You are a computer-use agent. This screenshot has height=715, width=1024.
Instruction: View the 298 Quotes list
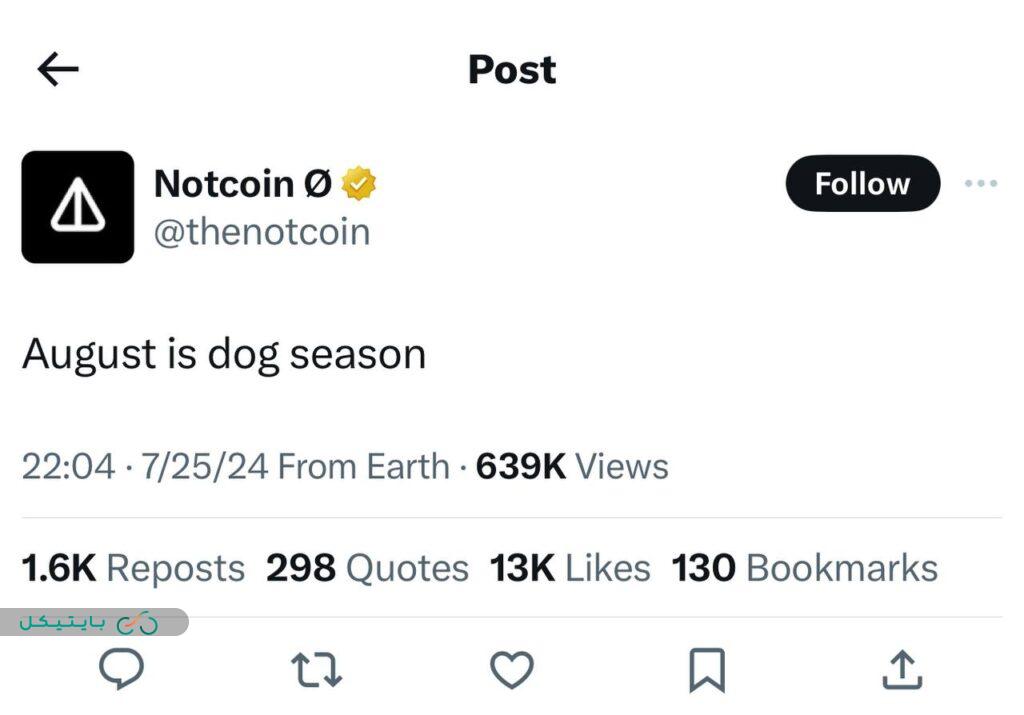pyautogui.click(x=367, y=568)
